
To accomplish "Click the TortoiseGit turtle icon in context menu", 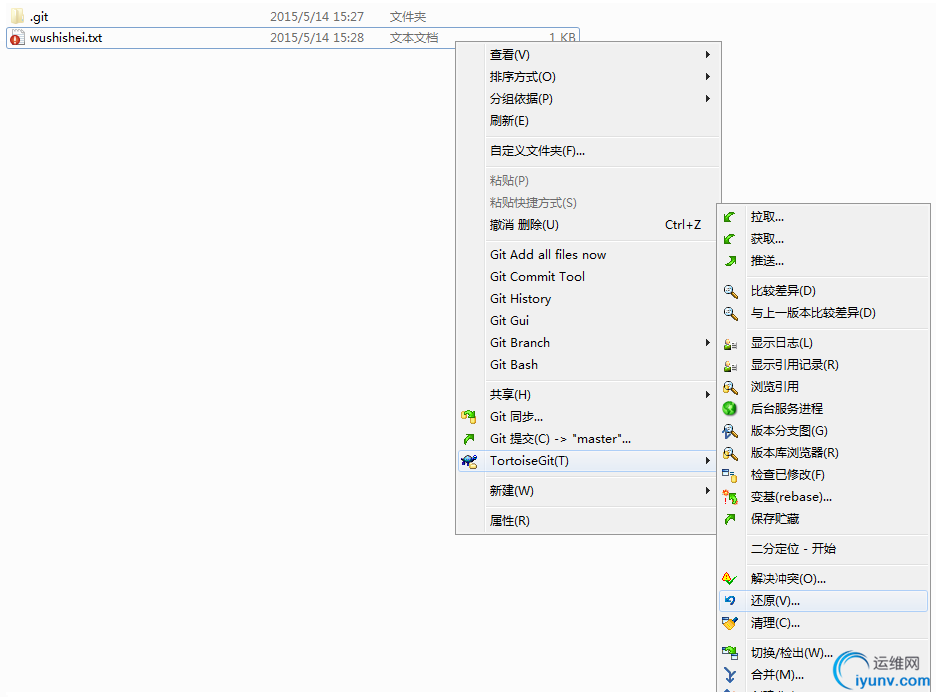I will (x=469, y=461).
